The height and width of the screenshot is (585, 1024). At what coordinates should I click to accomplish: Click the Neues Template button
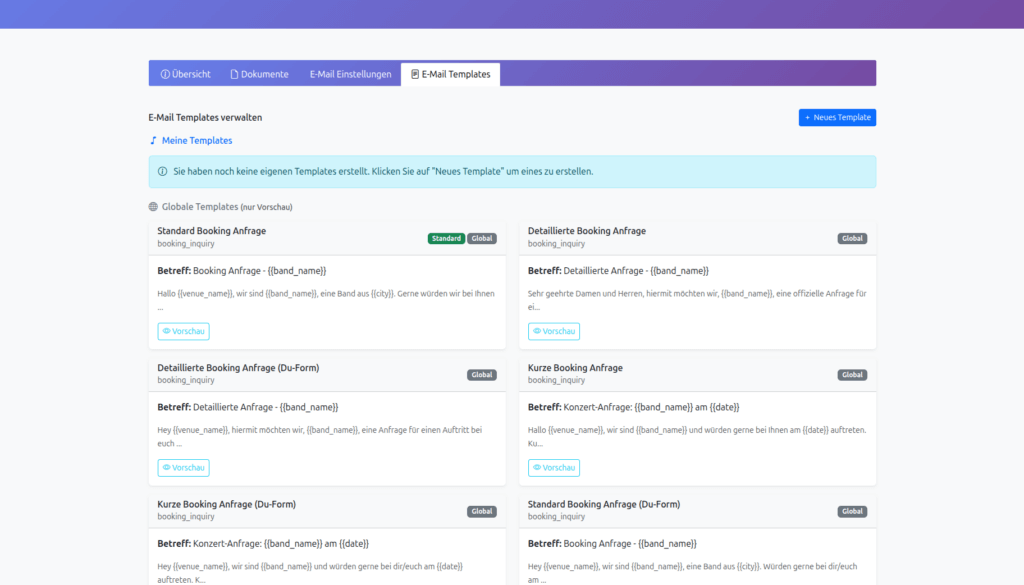tap(837, 118)
